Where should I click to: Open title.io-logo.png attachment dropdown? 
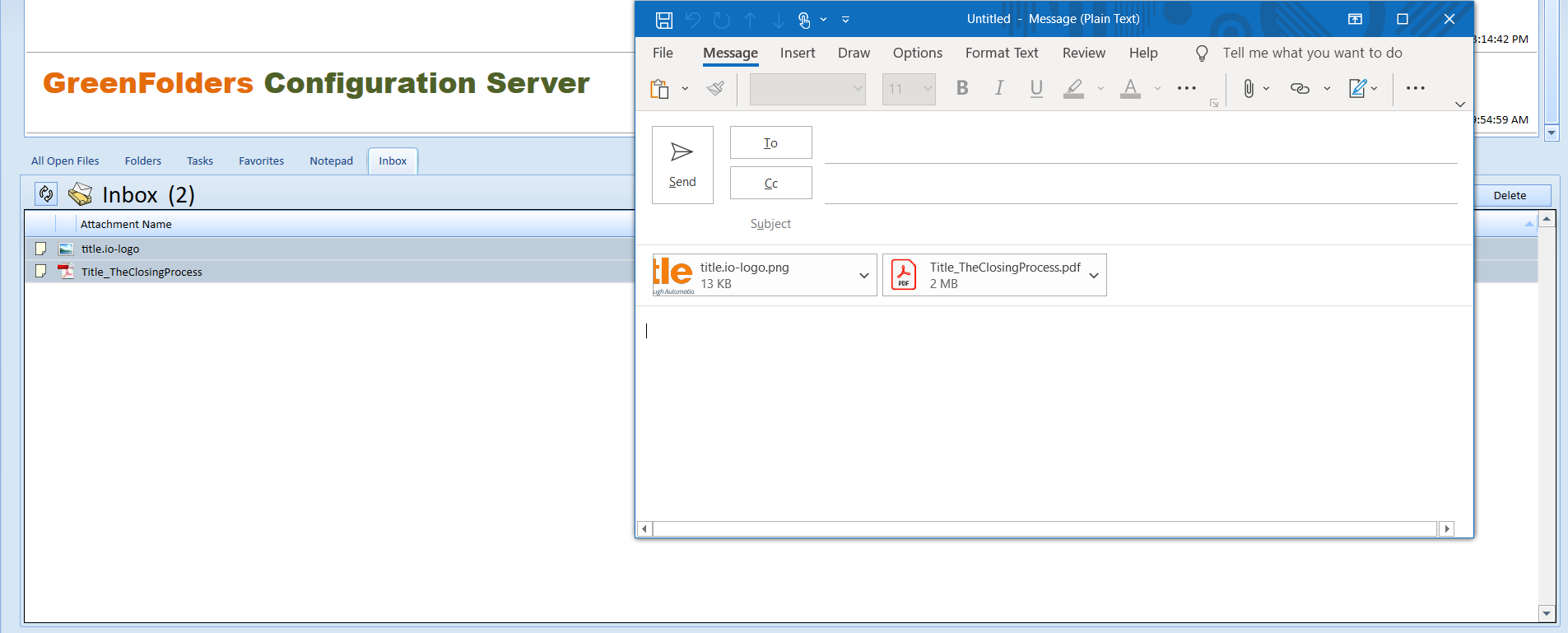pyautogui.click(x=864, y=276)
